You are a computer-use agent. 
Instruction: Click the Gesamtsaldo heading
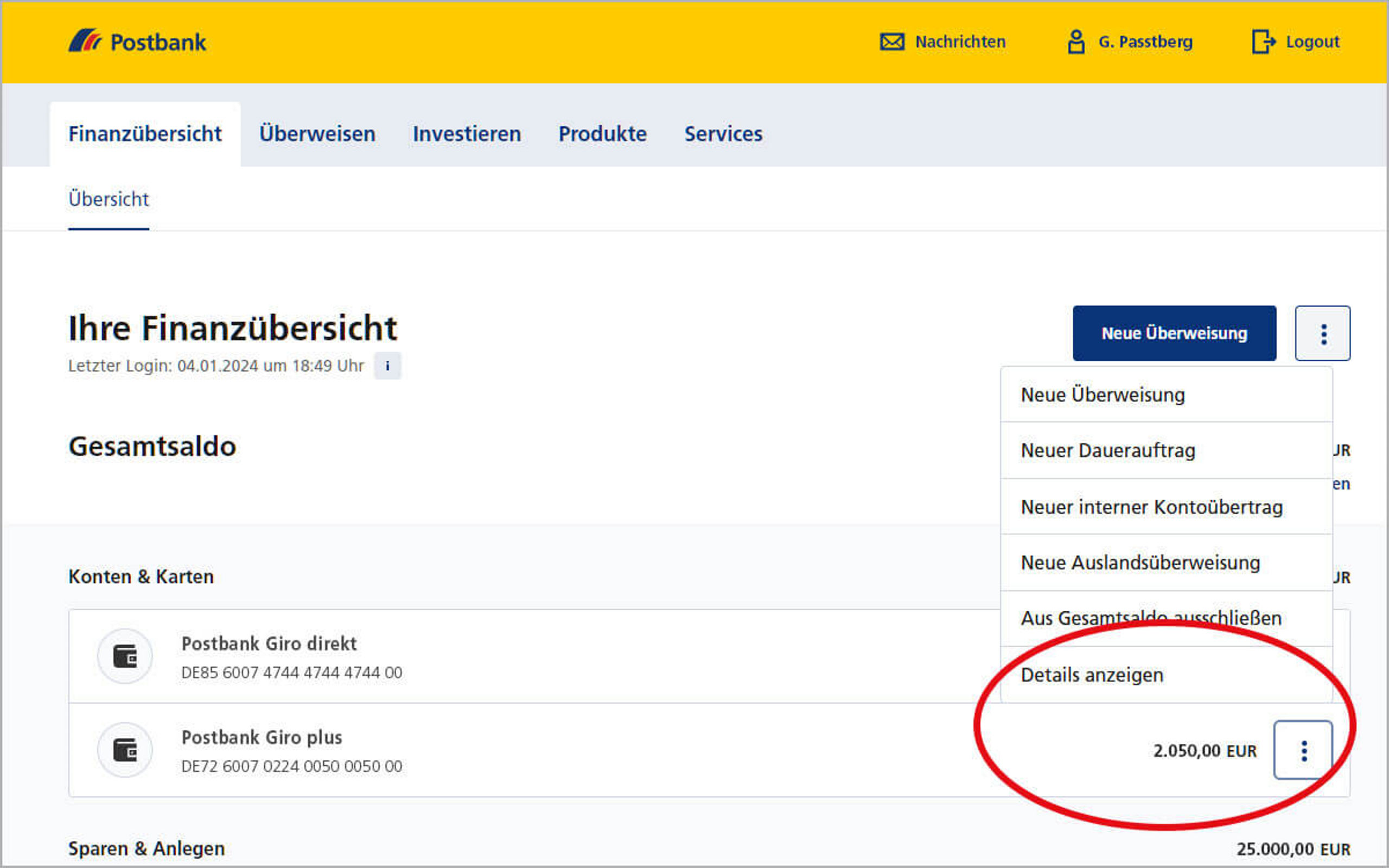tap(152, 446)
